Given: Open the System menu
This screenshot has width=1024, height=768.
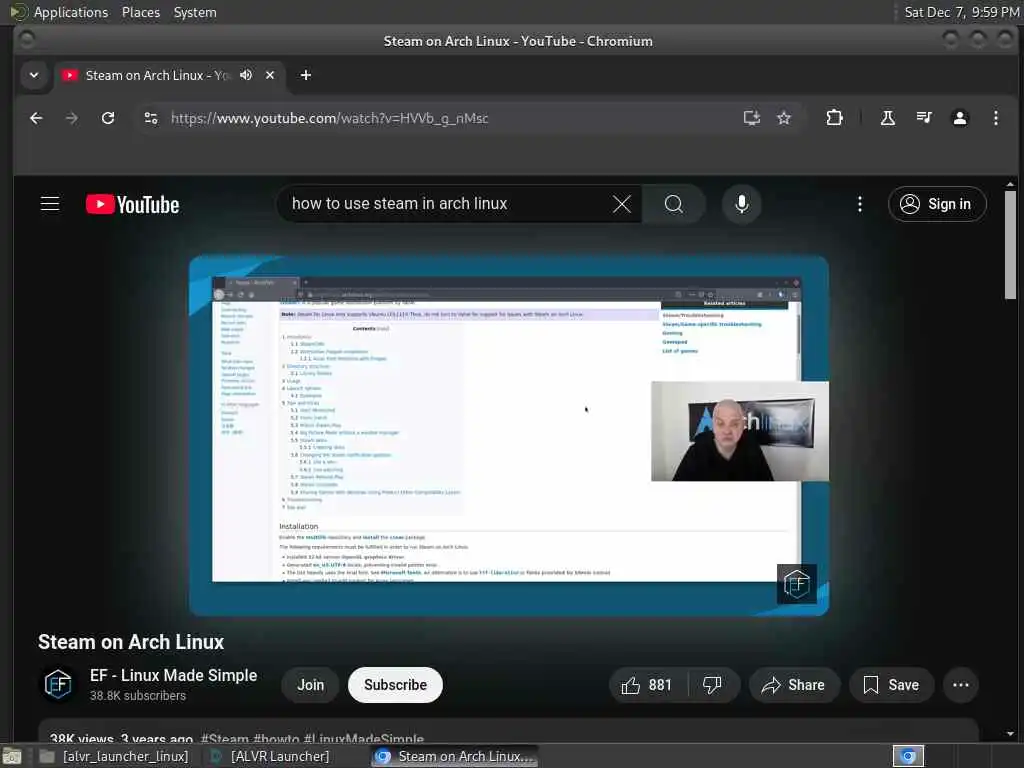Looking at the screenshot, I should (x=195, y=12).
